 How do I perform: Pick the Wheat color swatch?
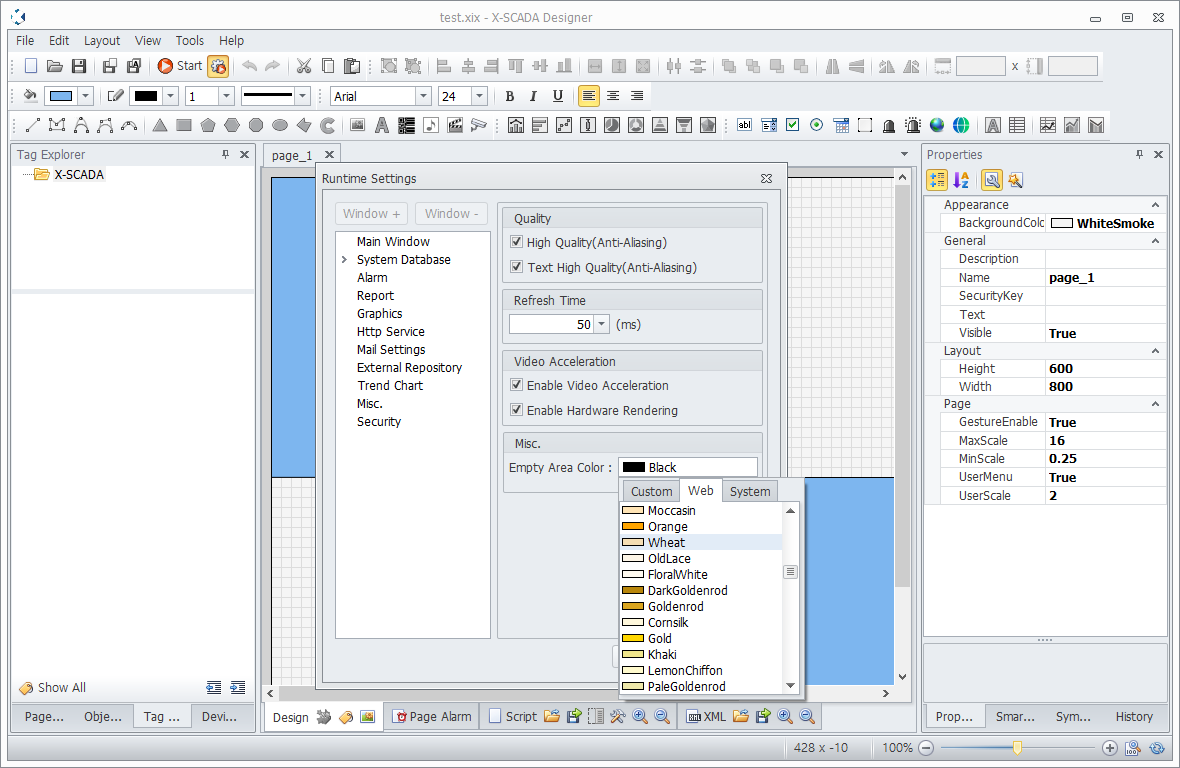pos(633,542)
